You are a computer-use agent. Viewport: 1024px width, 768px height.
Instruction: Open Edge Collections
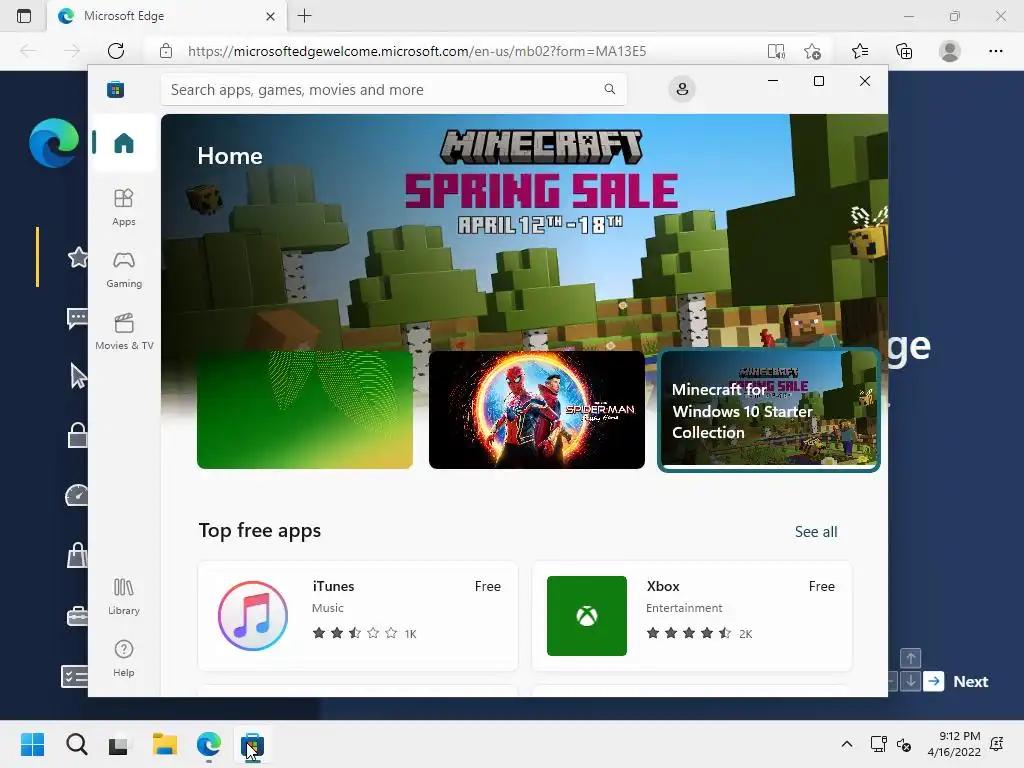[x=904, y=51]
